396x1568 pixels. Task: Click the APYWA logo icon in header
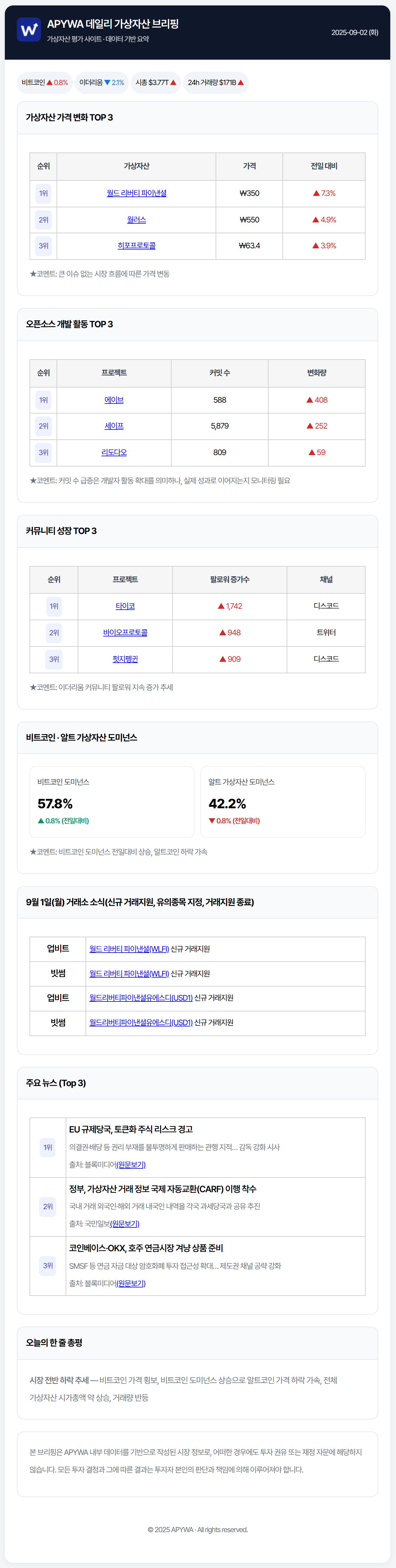29,29
